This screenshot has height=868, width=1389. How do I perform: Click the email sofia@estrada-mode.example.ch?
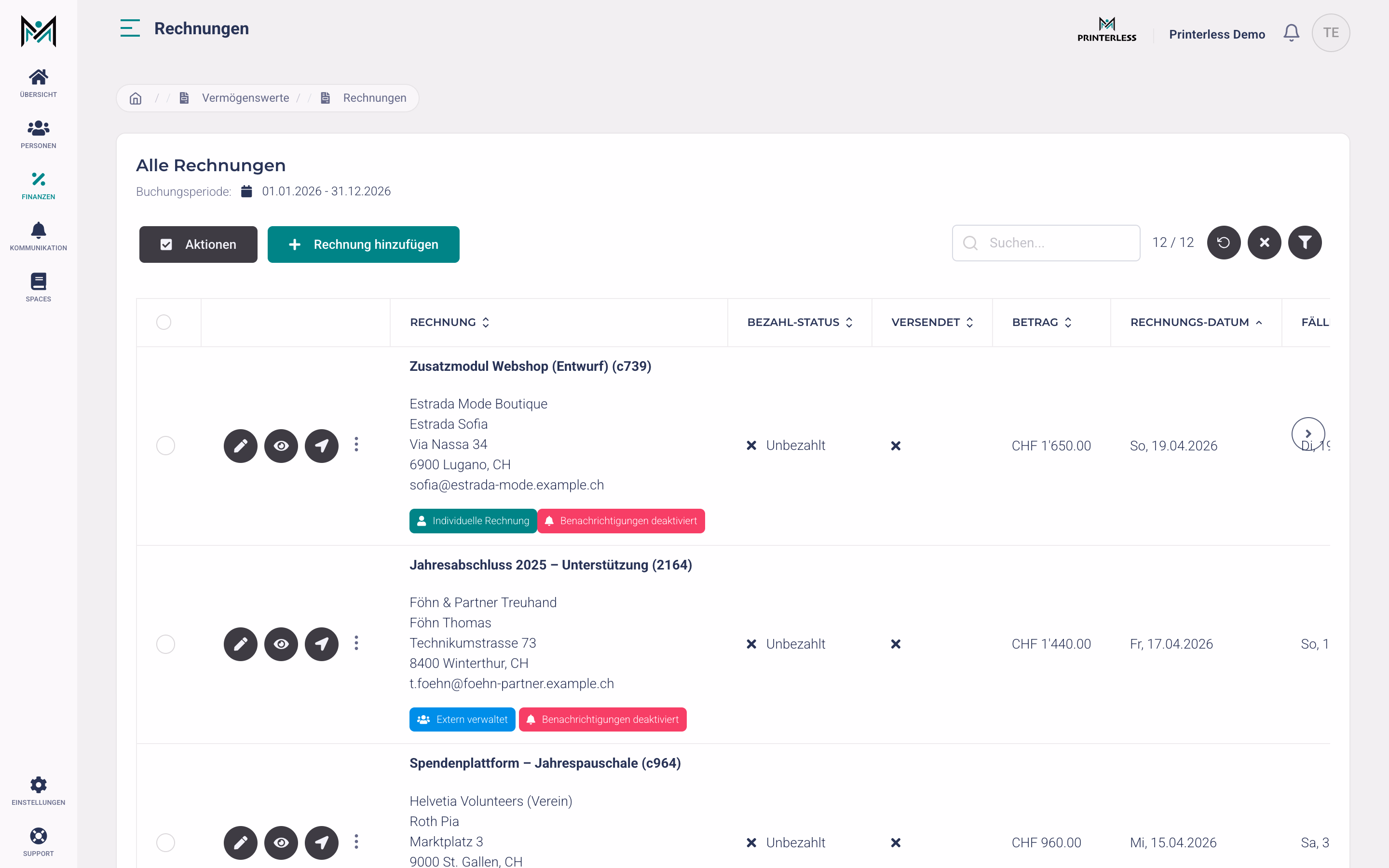pyautogui.click(x=506, y=485)
